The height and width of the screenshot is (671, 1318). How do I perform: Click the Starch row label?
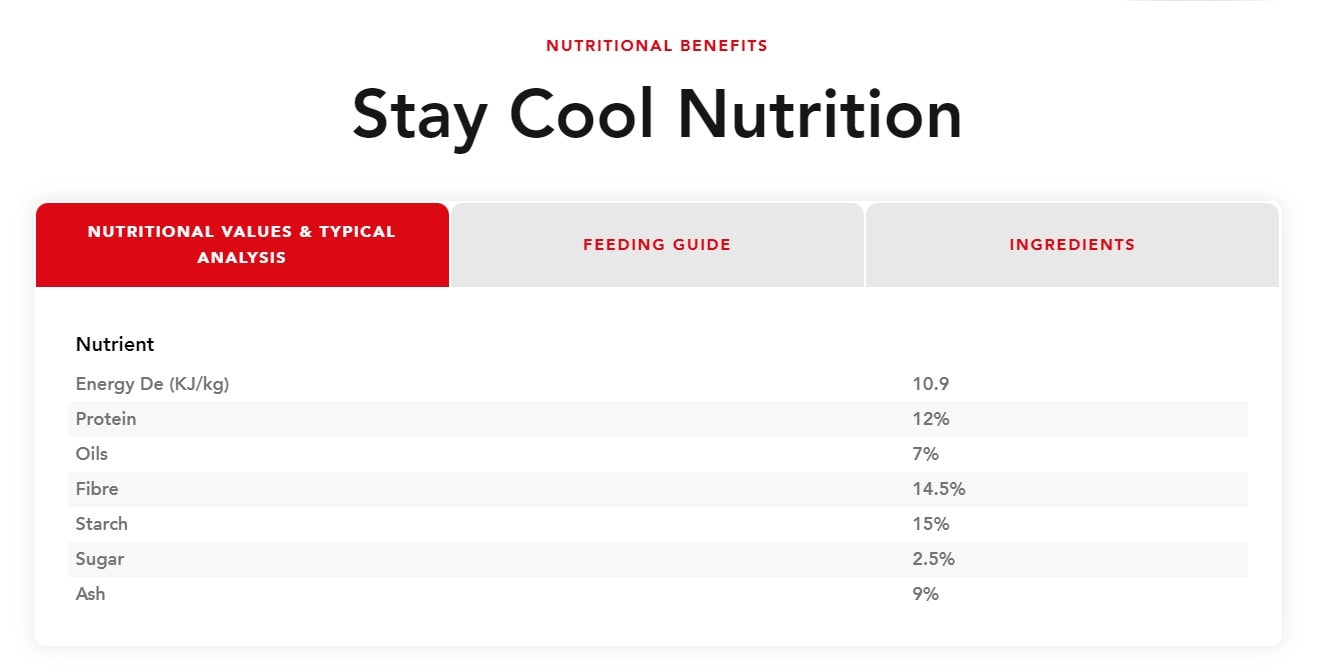point(102,524)
